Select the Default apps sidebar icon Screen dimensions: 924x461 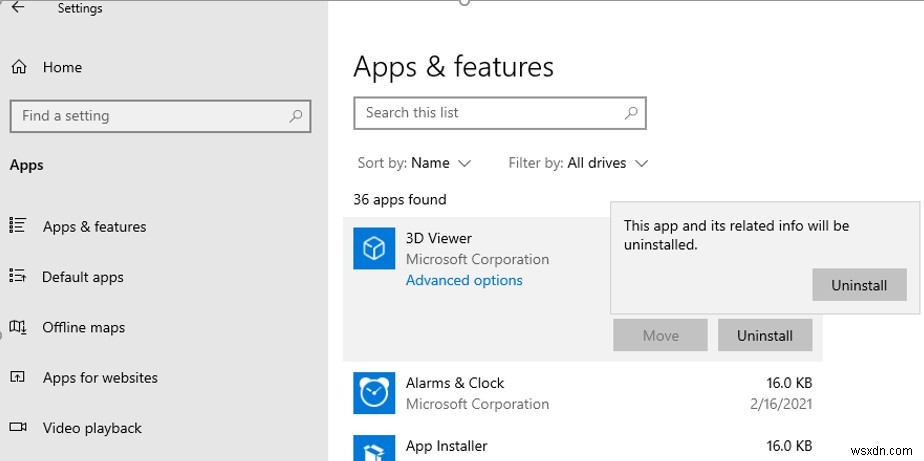tap(18, 276)
